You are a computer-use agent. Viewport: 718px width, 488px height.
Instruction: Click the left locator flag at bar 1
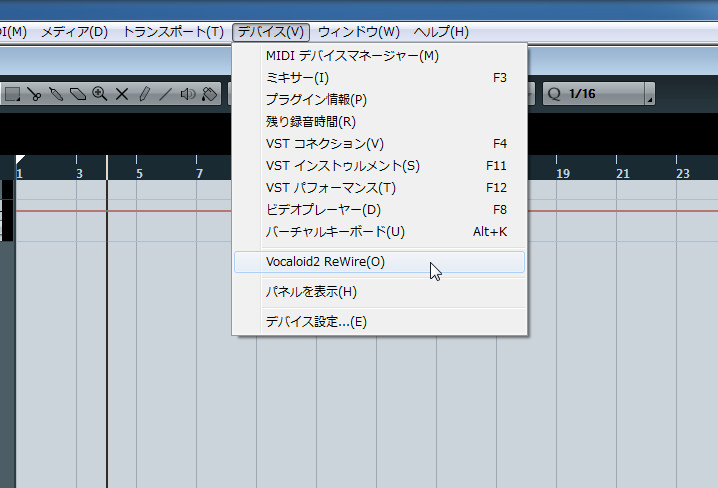[x=19, y=159]
